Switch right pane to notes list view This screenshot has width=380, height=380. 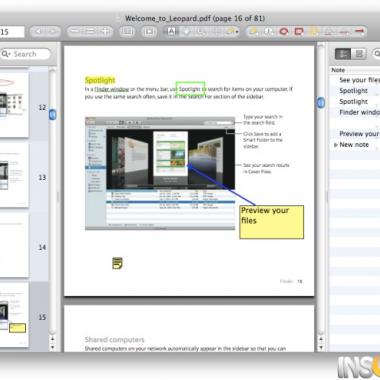click(343, 54)
